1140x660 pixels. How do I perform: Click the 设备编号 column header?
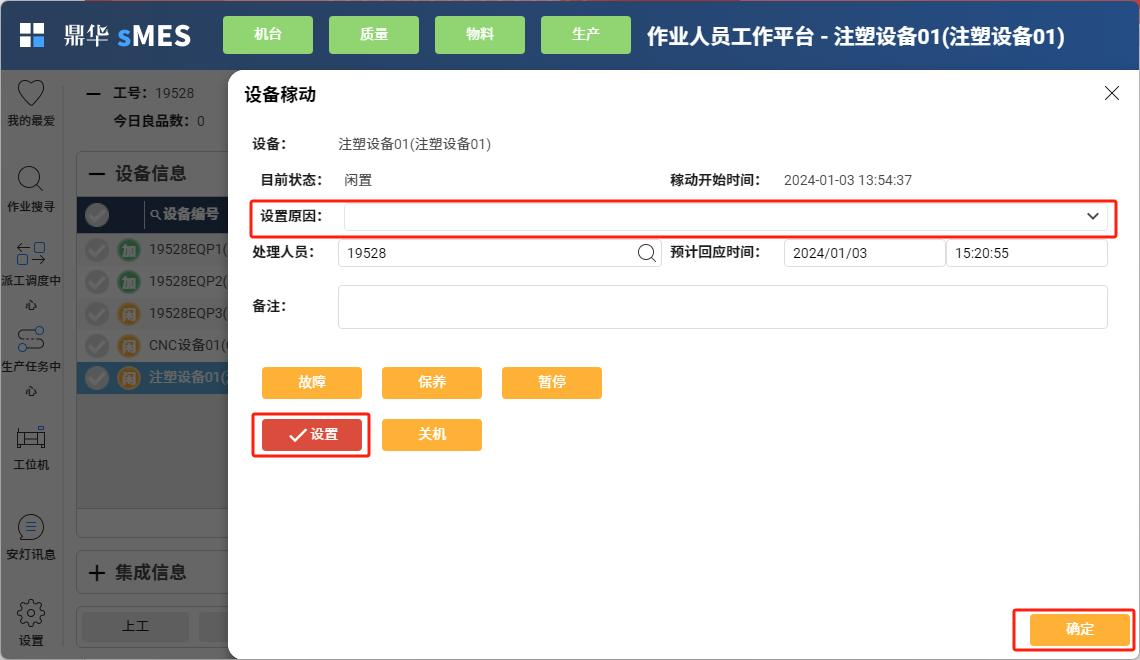pyautogui.click(x=190, y=214)
